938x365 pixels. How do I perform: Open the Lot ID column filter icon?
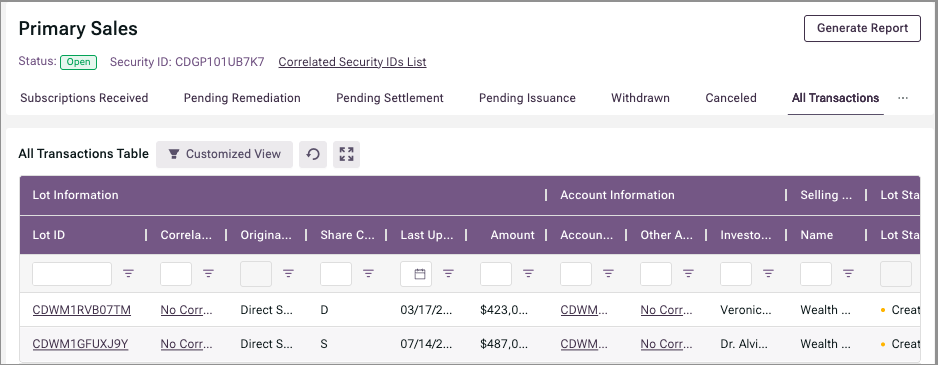[129, 274]
